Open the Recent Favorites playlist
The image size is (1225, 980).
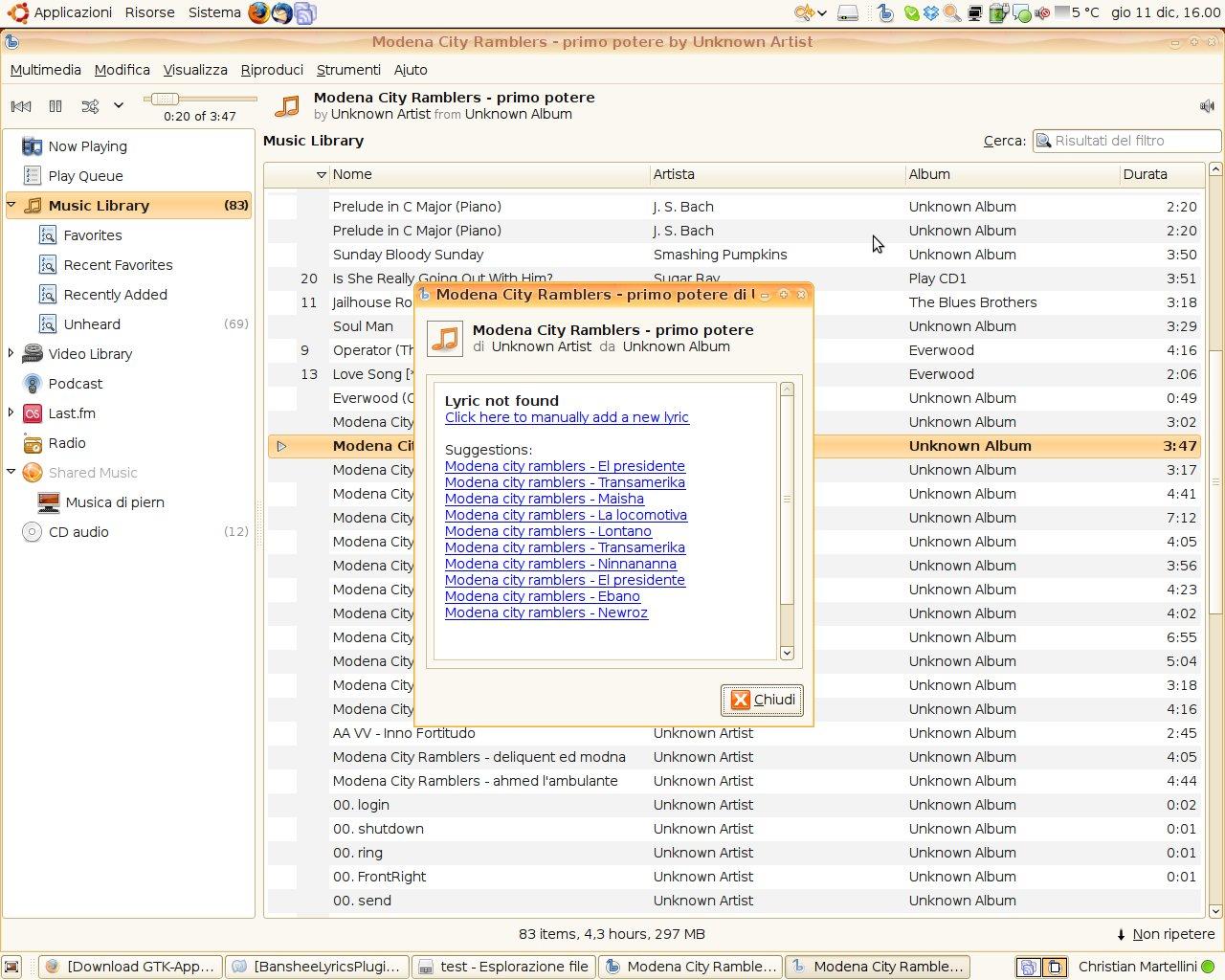tap(118, 265)
